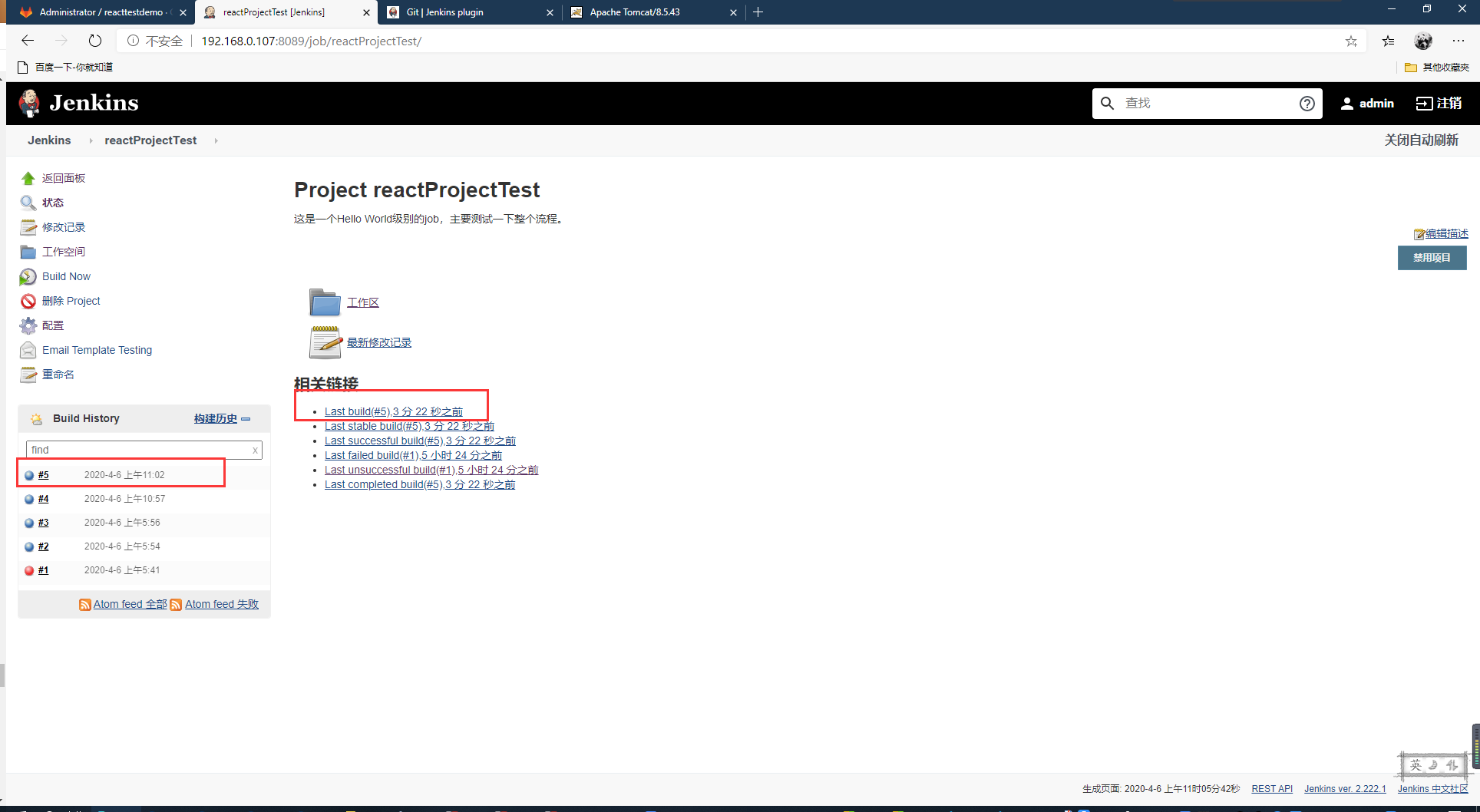The height and width of the screenshot is (812, 1480).
Task: Open the 其他收藏夹 bookmarks folder
Action: (1436, 68)
